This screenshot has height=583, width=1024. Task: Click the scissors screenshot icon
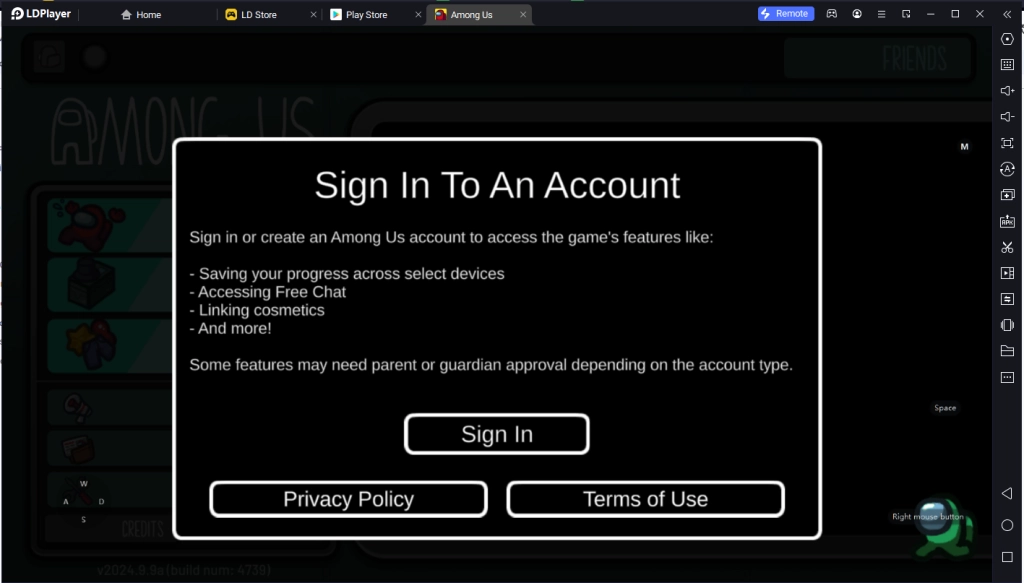pyautogui.click(x=1007, y=247)
